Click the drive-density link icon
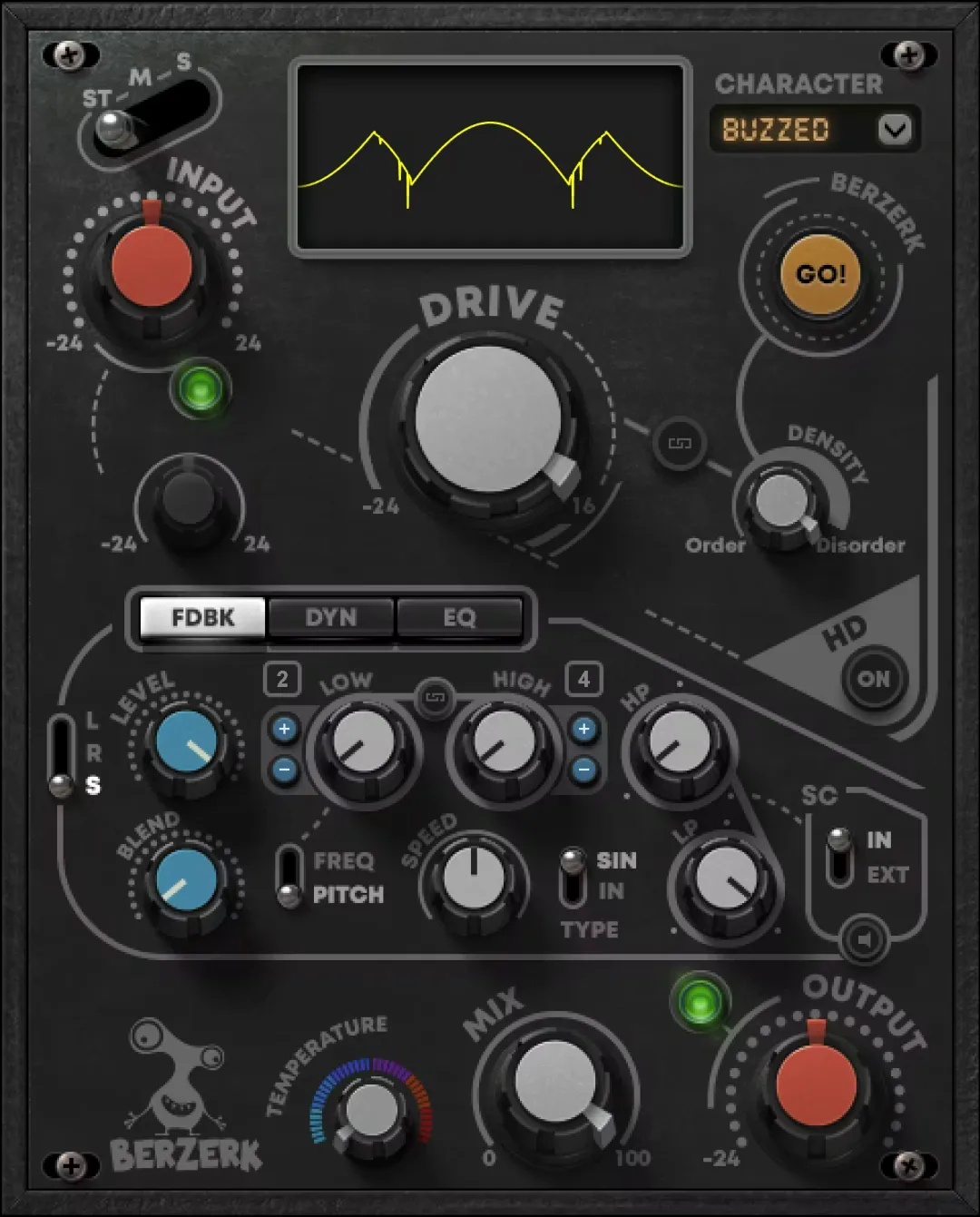Screen dimensions: 980x1217 tap(680, 443)
